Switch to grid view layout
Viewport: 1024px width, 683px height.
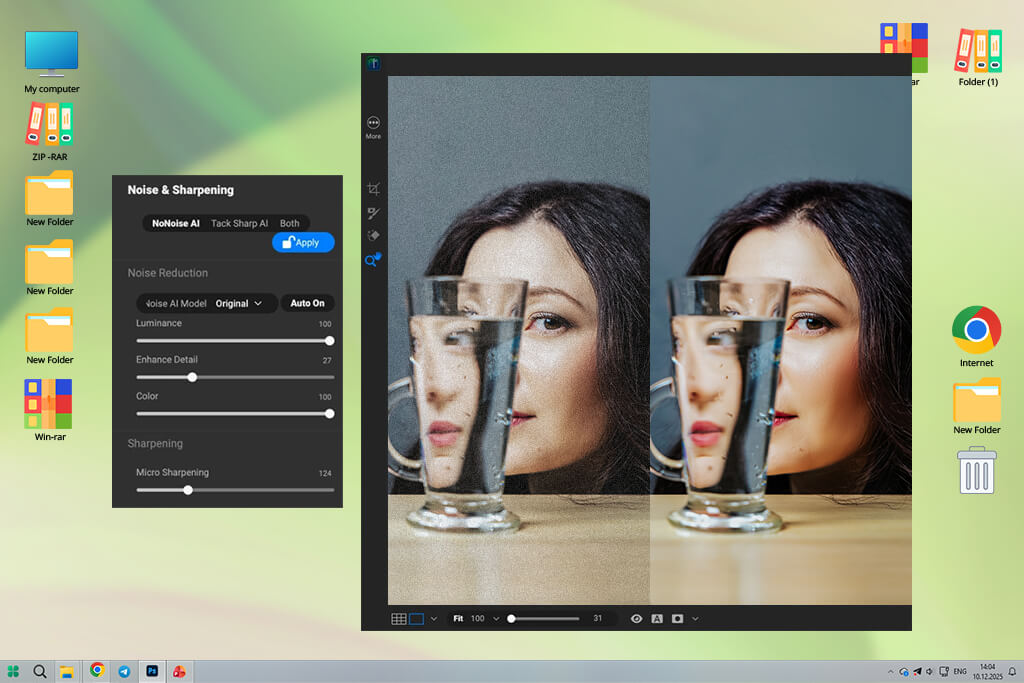pyautogui.click(x=398, y=618)
